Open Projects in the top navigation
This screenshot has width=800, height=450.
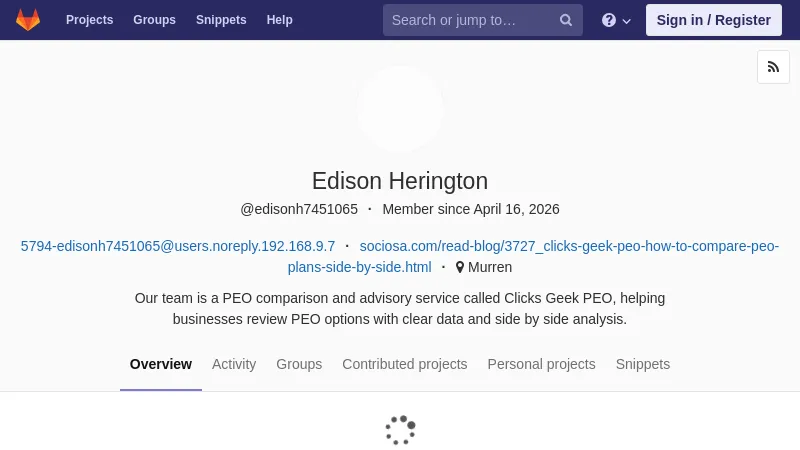(89, 20)
